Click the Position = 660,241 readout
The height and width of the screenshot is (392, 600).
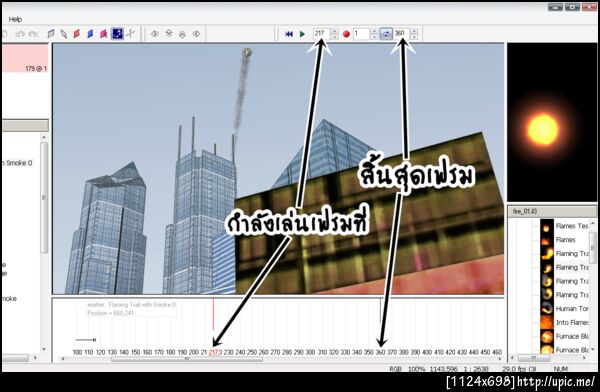[111, 313]
